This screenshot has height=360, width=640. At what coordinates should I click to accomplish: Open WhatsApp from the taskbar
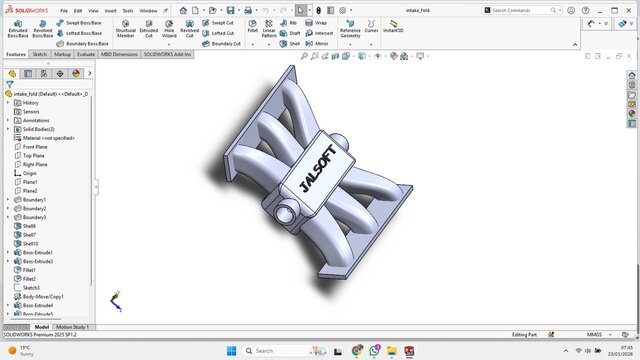pyautogui.click(x=374, y=351)
